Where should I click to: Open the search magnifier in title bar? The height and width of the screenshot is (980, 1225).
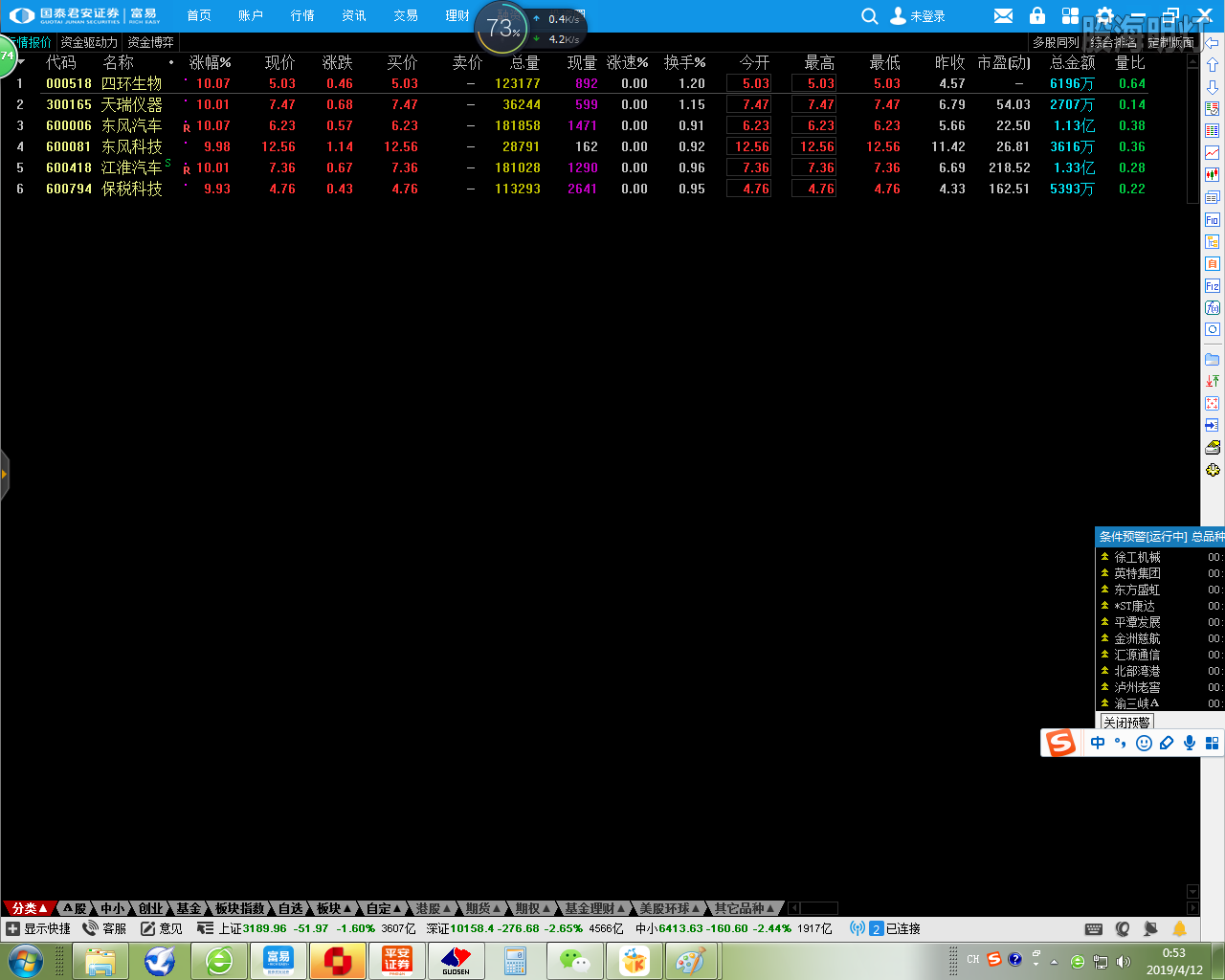click(869, 16)
